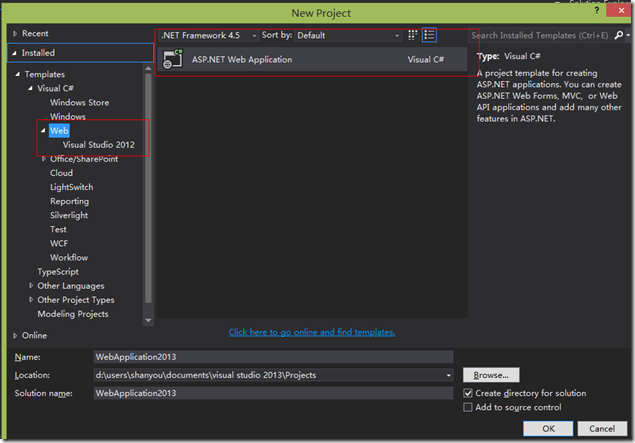
Task: Open the .NET Framework 4.5 dropdown
Action: click(208, 35)
